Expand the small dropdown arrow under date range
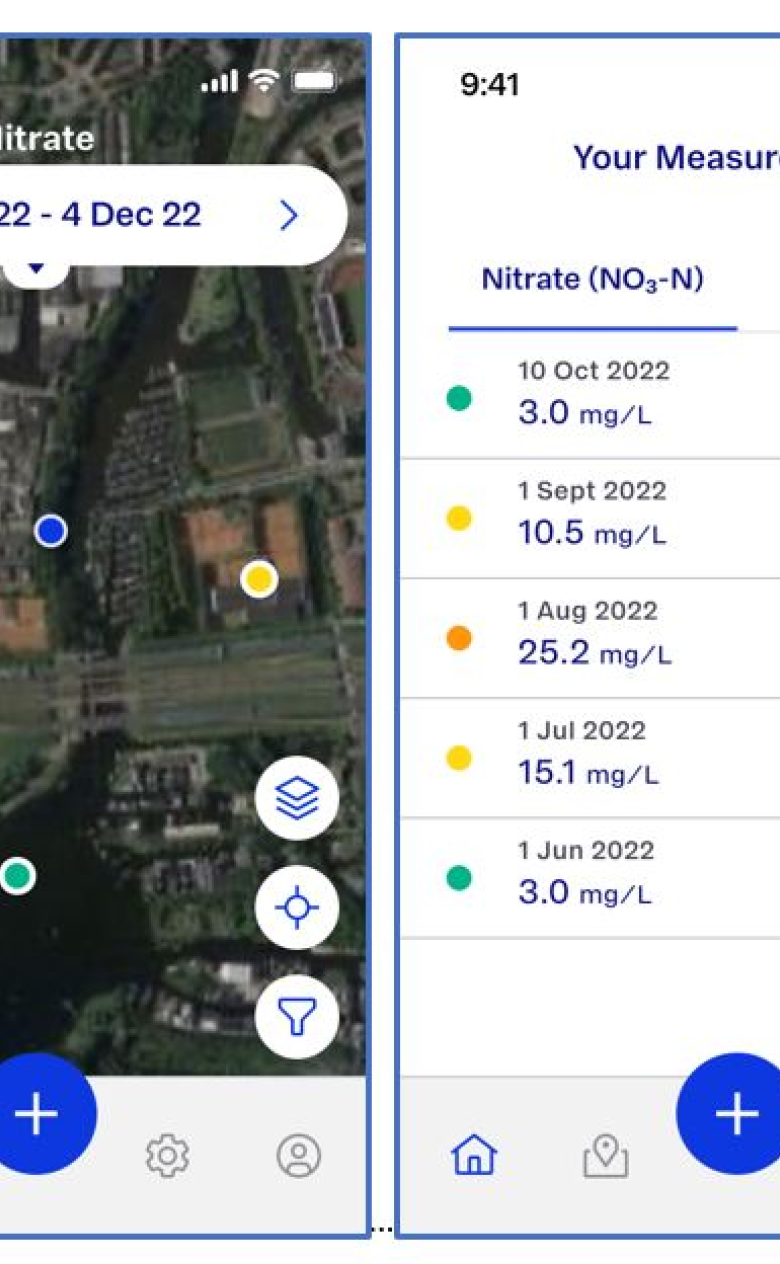Image resolution: width=780 pixels, height=1264 pixels. click(x=36, y=268)
